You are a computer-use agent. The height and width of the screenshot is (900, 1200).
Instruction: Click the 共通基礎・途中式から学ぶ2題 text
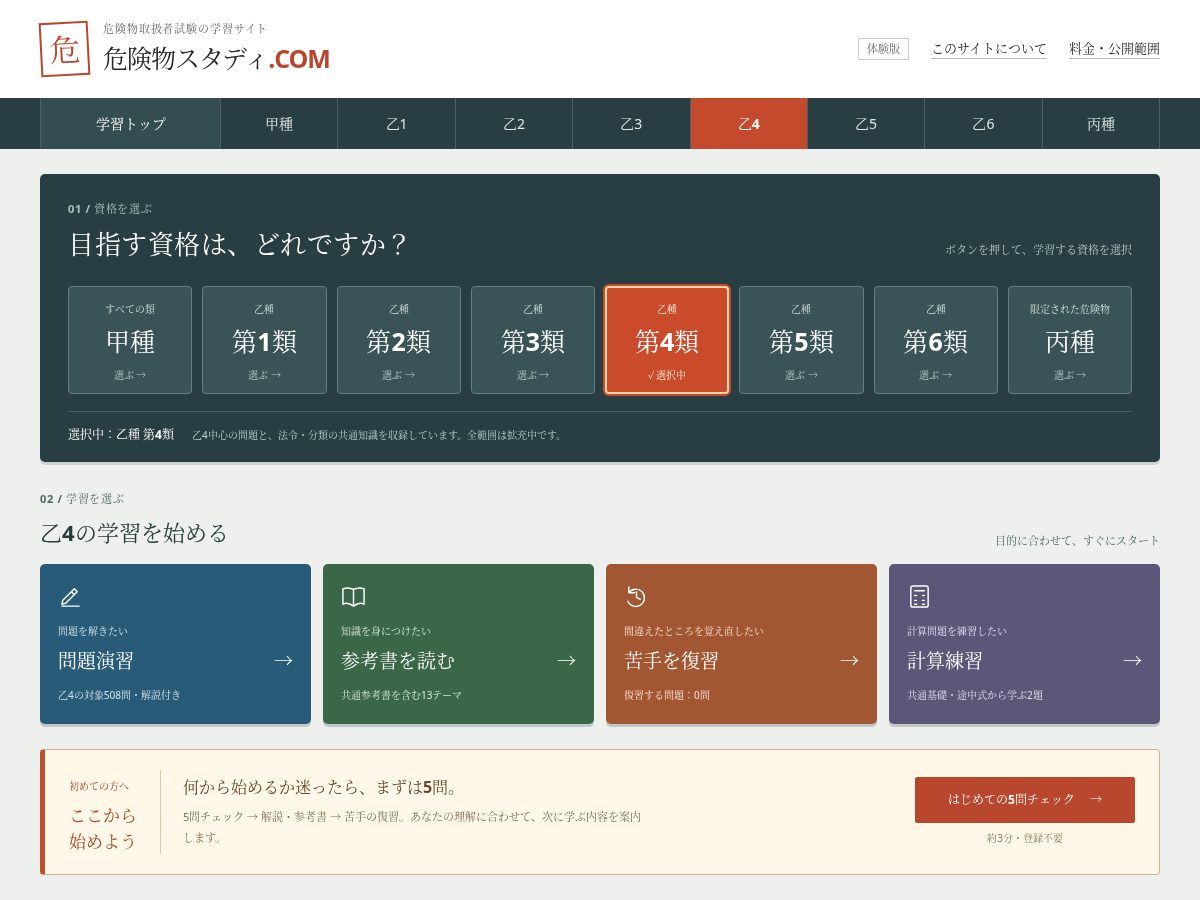pyautogui.click(x=975, y=695)
